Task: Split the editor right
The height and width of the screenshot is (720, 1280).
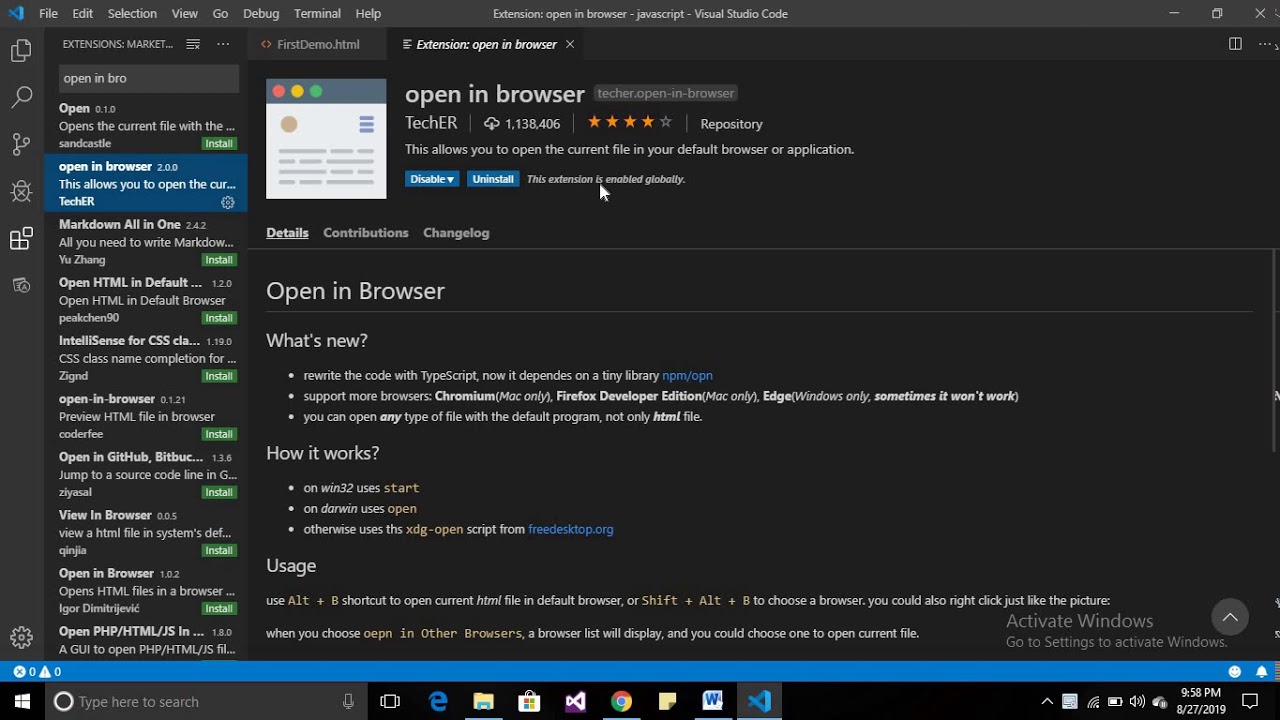Action: click(x=1235, y=44)
